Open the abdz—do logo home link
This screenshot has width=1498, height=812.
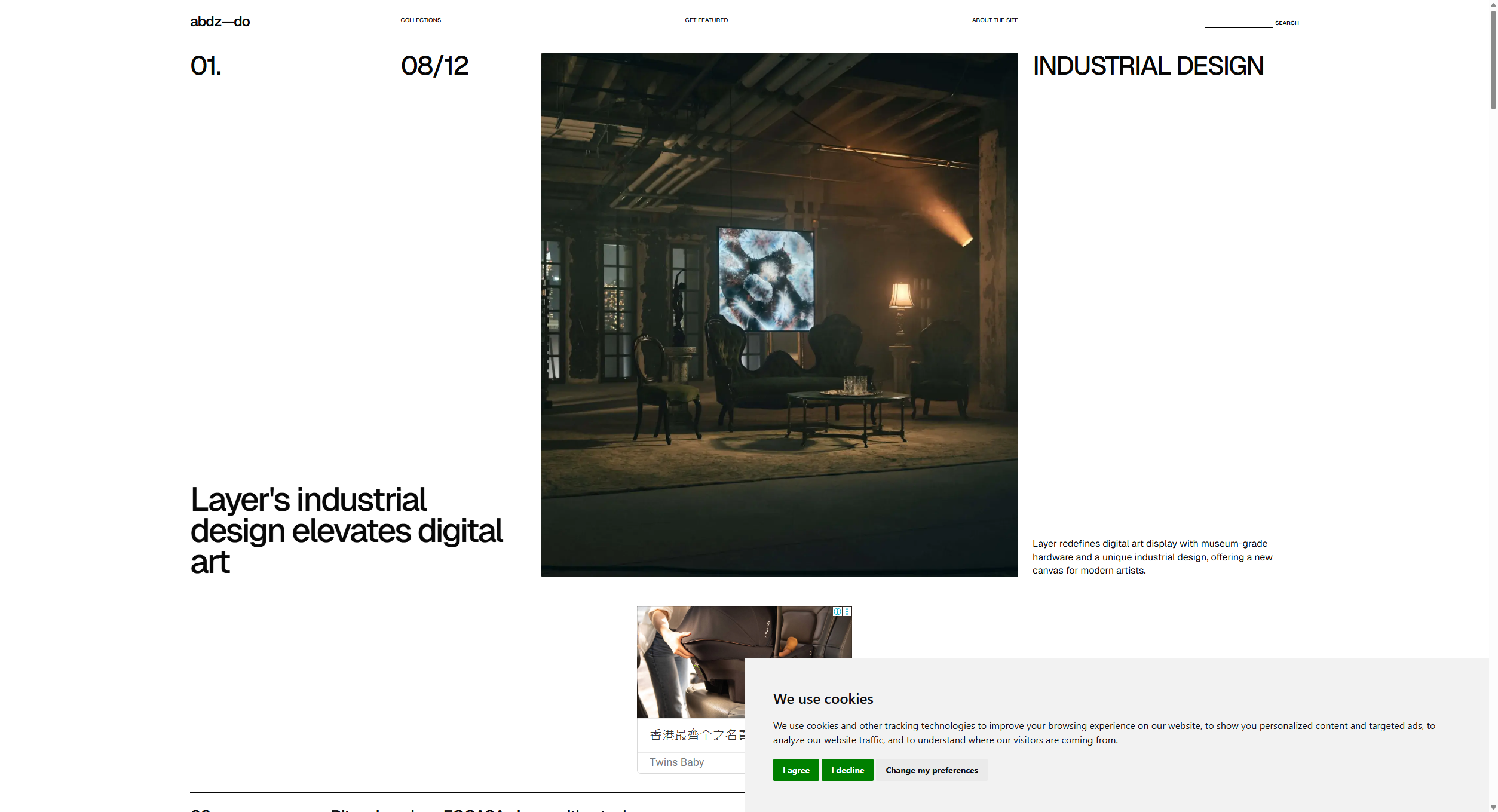220,22
